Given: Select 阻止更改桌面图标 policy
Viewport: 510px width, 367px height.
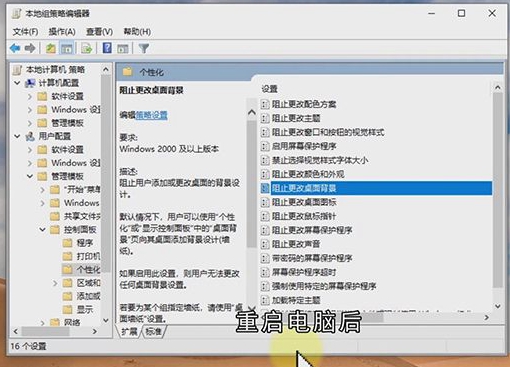Looking at the screenshot, I should point(304,202).
